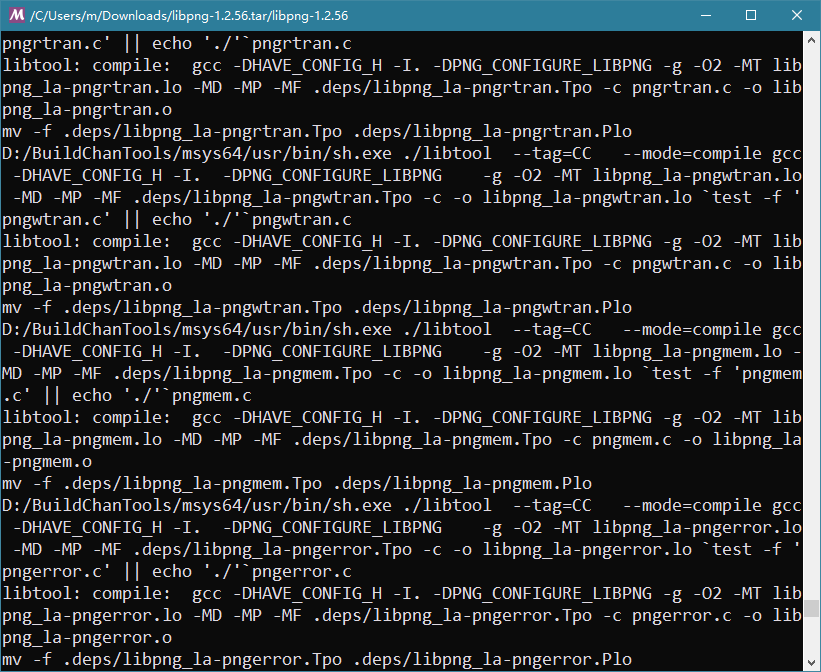The image size is (821, 672).
Task: Click the MSYS2 'M' icon in title bar
Action: tap(16, 16)
